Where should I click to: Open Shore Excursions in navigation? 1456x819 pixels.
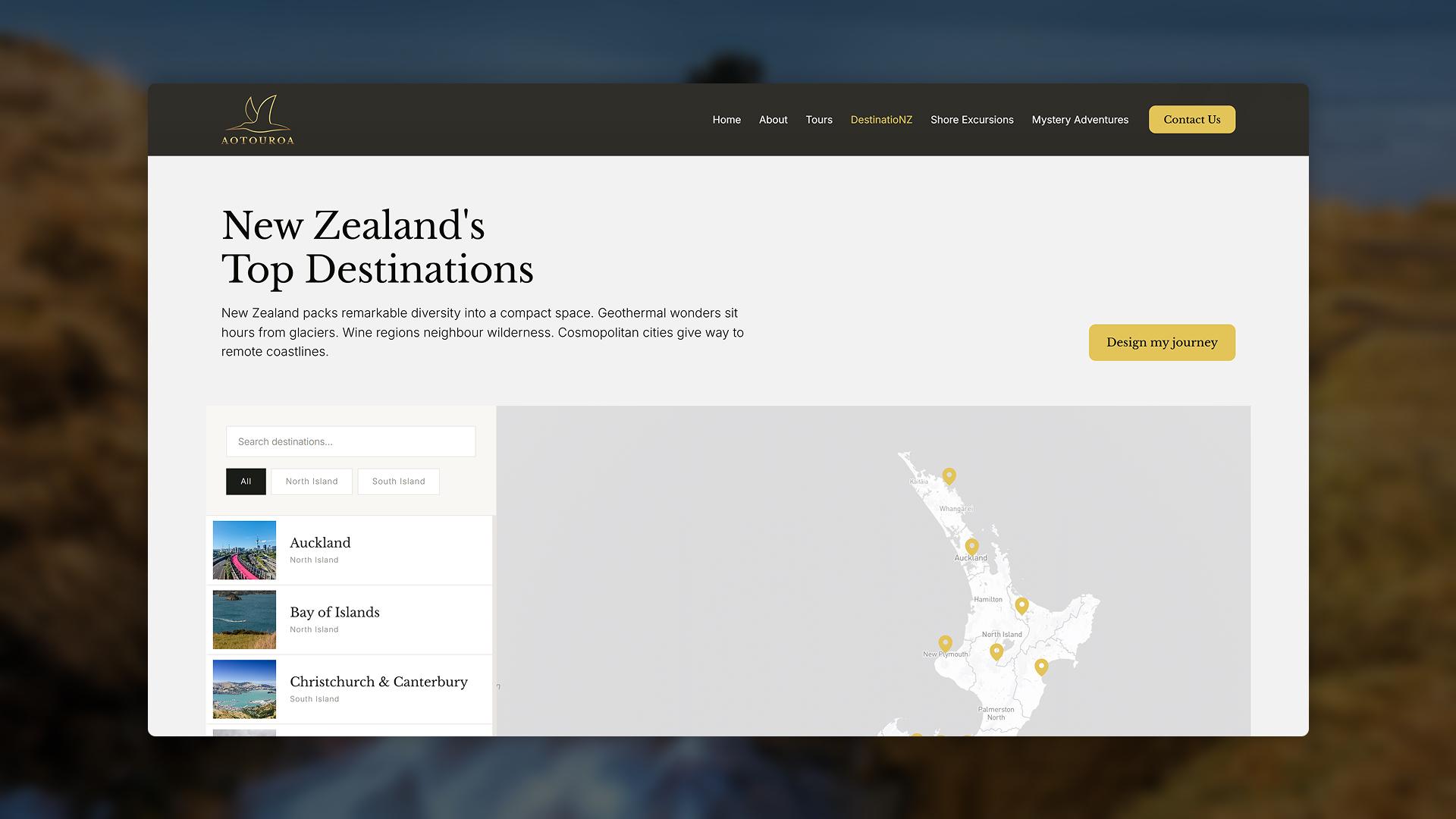pos(971,120)
